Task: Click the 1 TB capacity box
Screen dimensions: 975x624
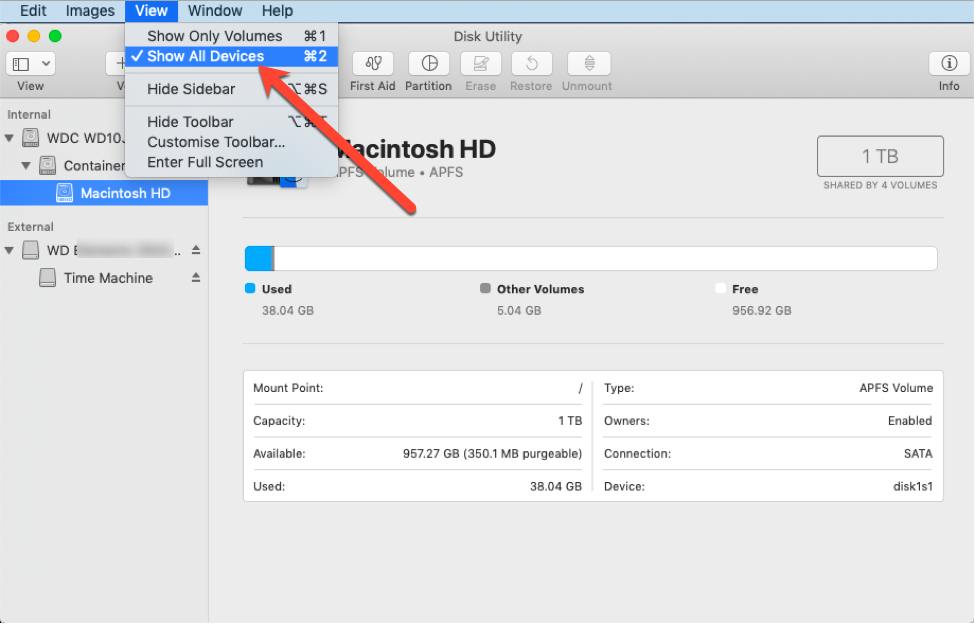Action: pyautogui.click(x=880, y=156)
